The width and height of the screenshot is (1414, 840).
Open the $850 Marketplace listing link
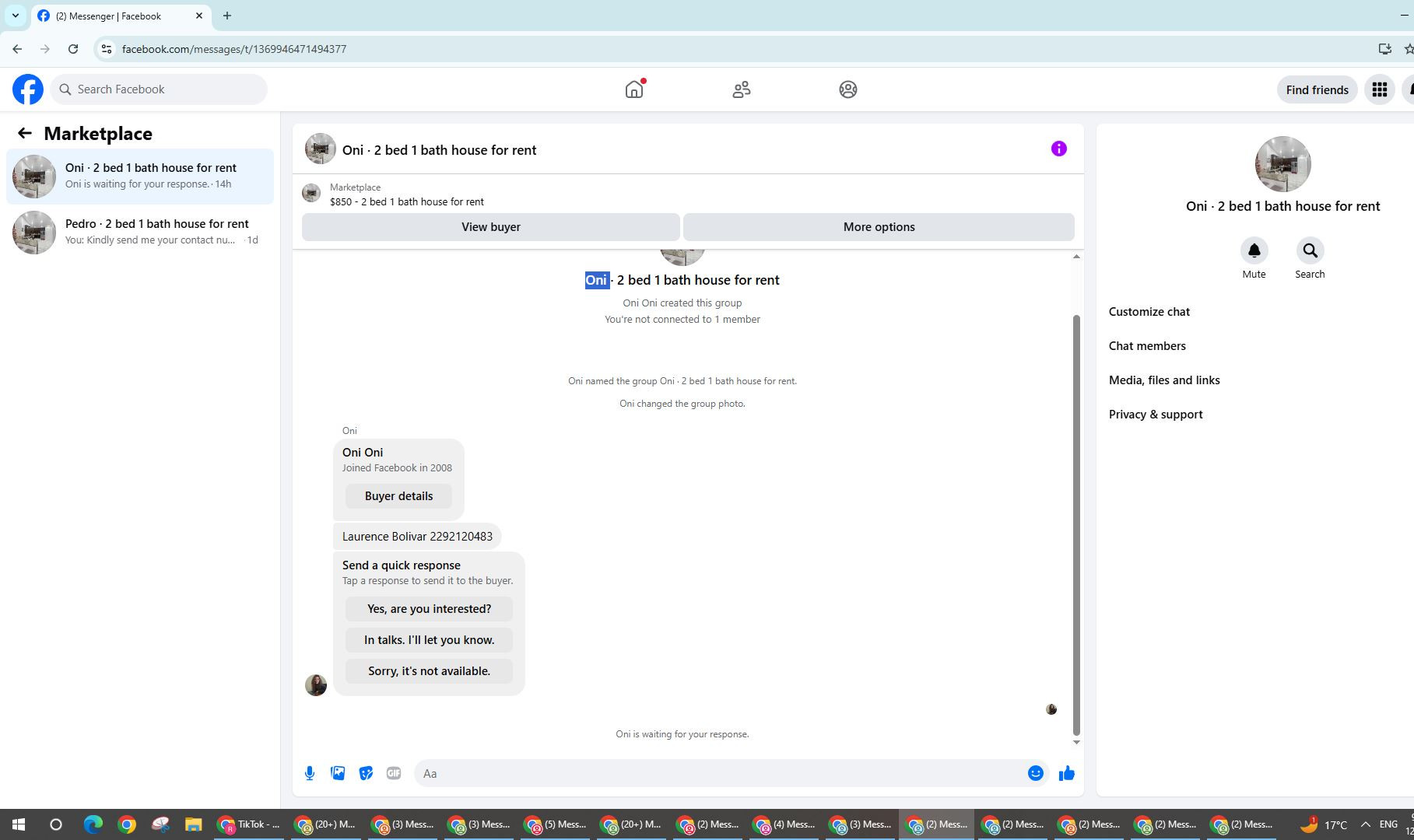pos(407,201)
